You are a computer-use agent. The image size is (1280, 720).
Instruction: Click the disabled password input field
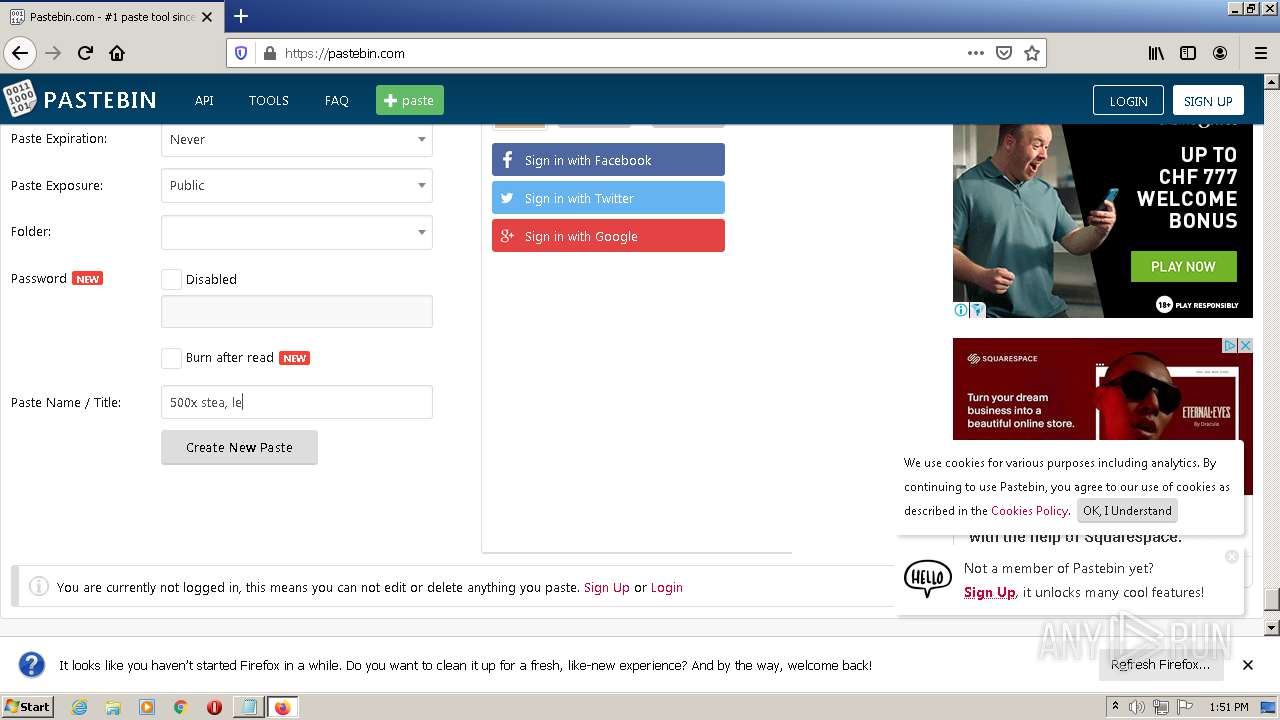[x=297, y=311]
